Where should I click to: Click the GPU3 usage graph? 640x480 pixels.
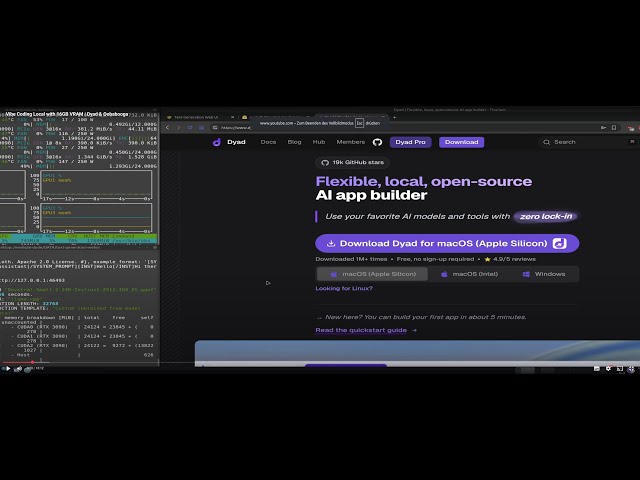pos(96,218)
